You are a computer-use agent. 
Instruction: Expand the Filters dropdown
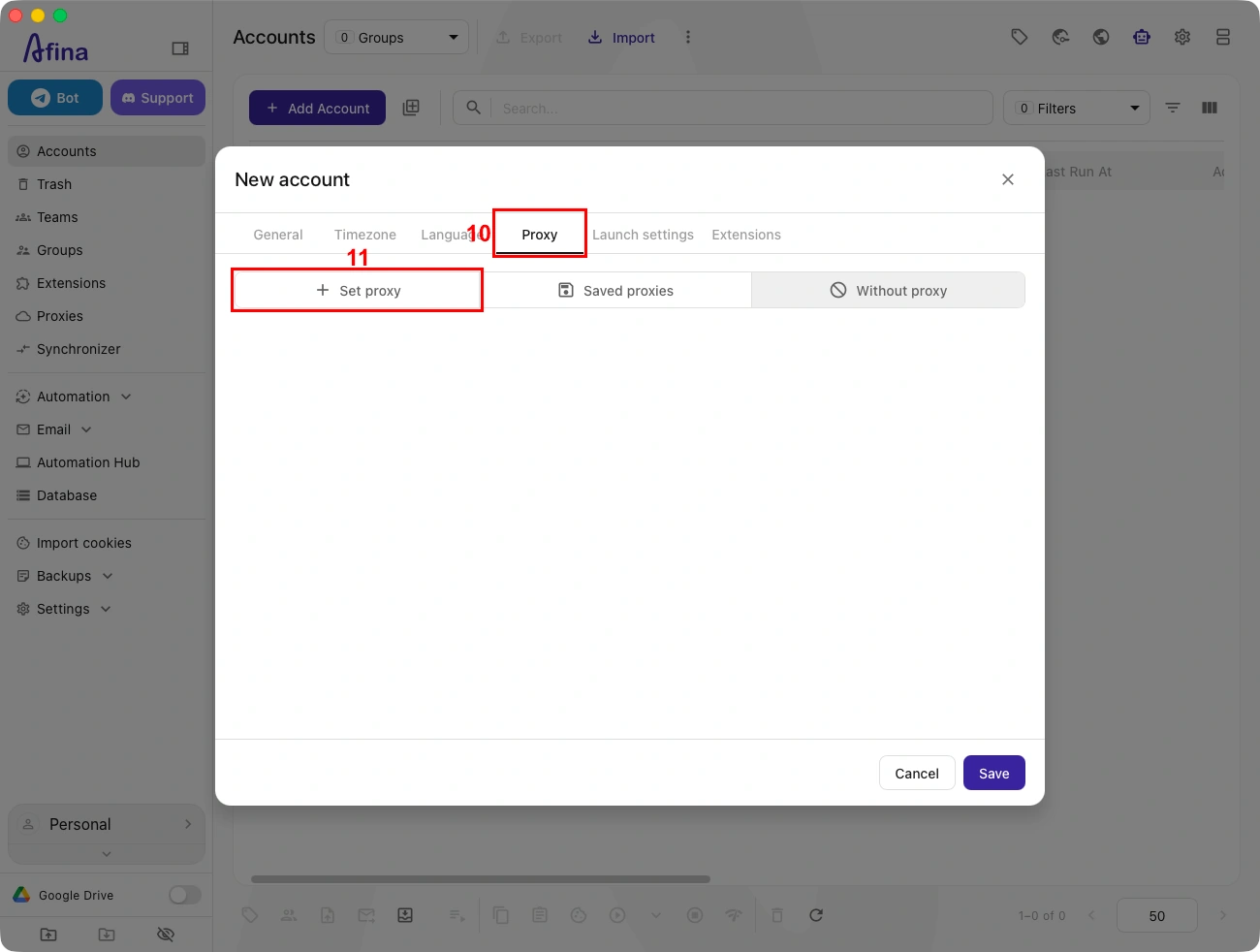point(1077,108)
